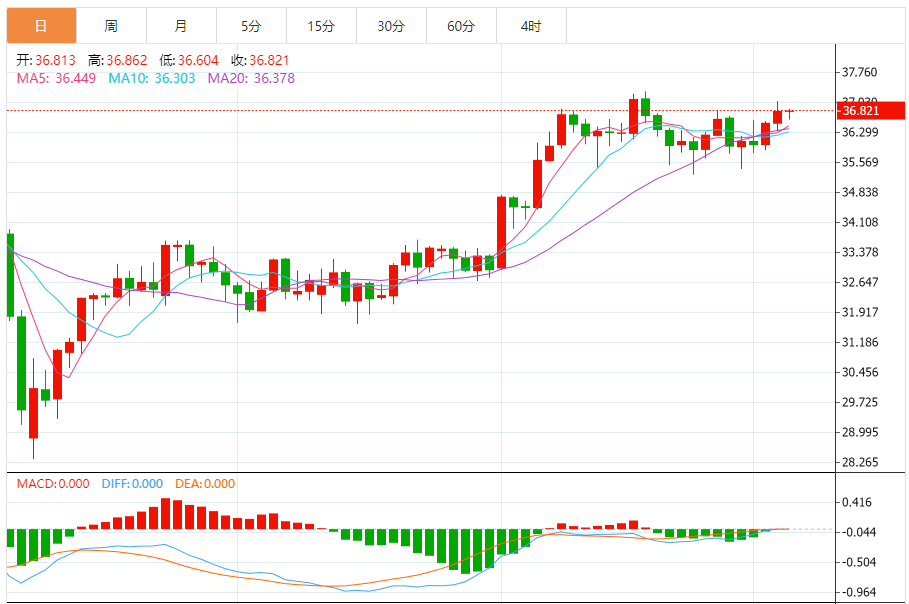
Task: Click the MA10: 36.303 indicator text
Action: point(152,78)
